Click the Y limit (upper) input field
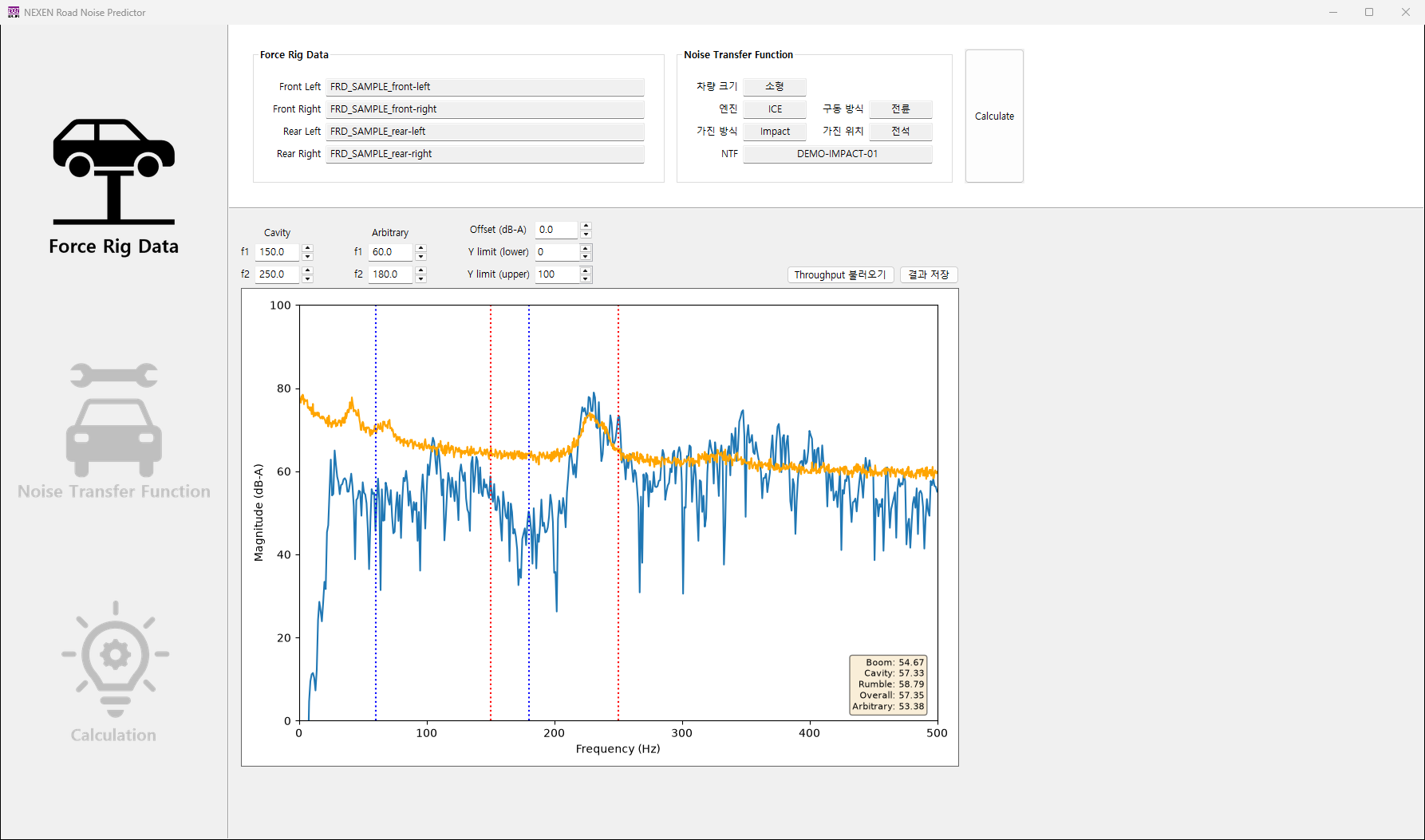This screenshot has height=840, width=1425. click(x=556, y=274)
